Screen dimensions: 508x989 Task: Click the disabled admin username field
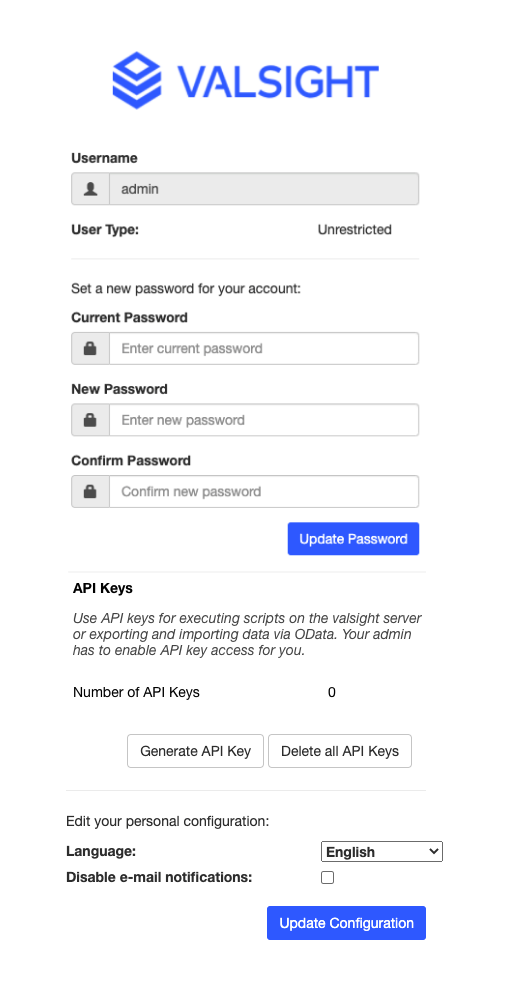(x=264, y=189)
